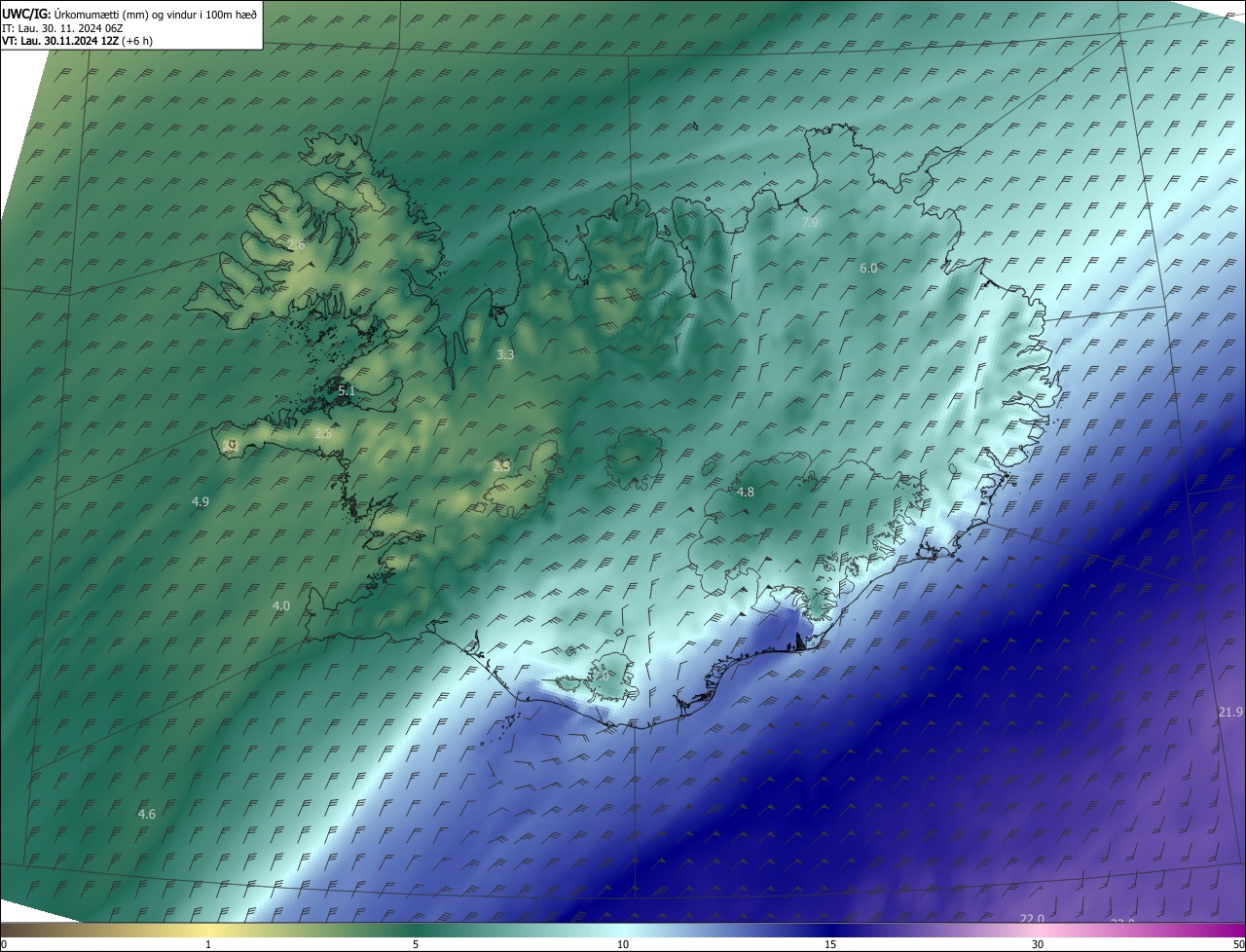Click the colorbar label '50'
Image resolution: width=1246 pixels, height=952 pixels.
[1238, 944]
